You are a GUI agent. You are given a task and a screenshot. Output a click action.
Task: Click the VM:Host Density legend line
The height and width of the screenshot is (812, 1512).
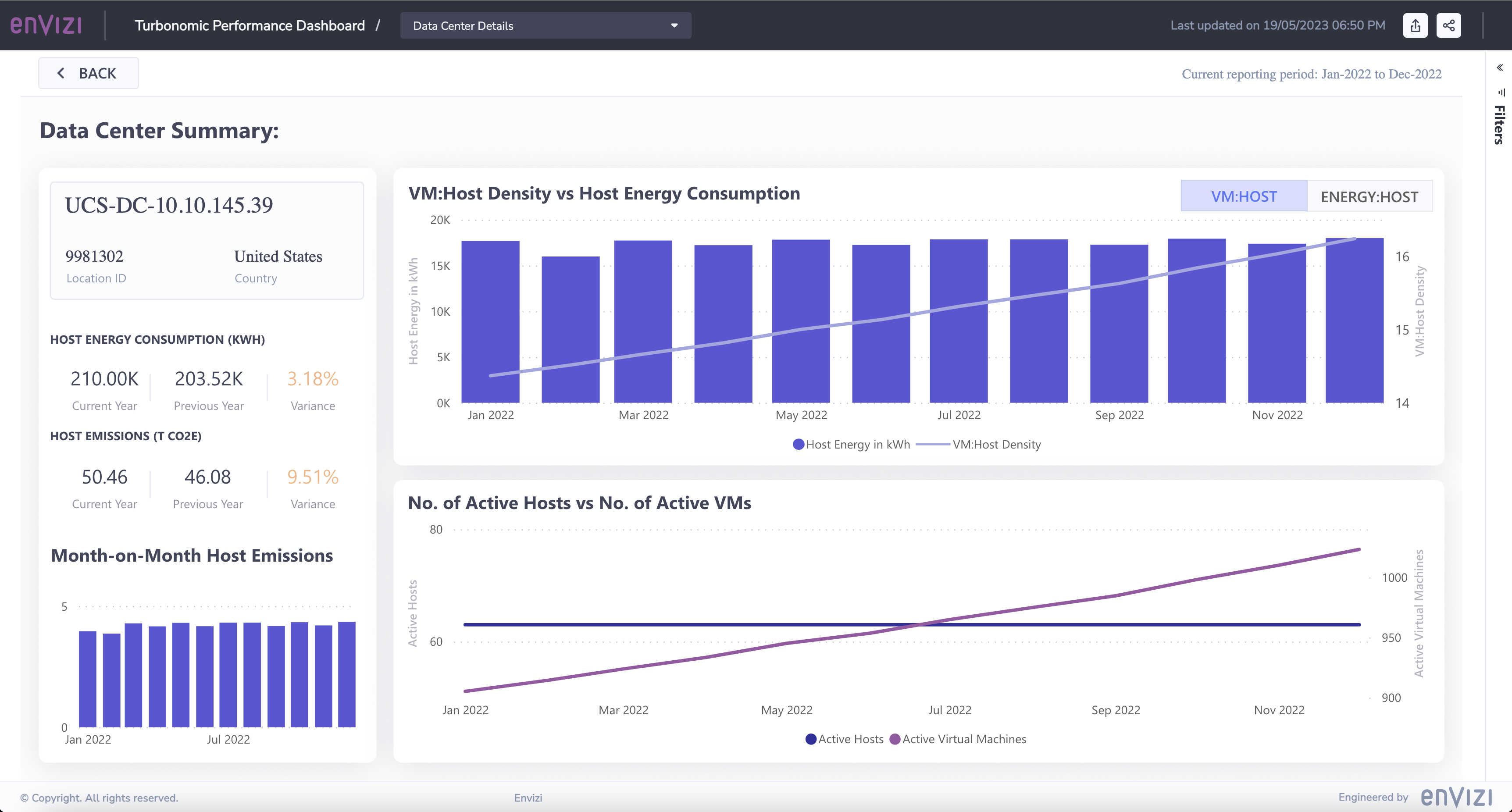tap(933, 444)
